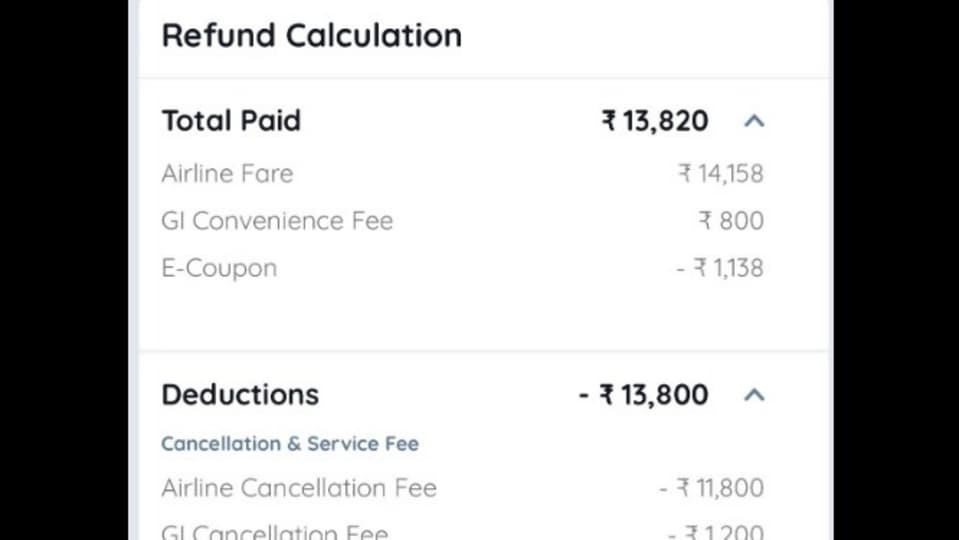Open Cancellation & Service Fee link
Viewport: 959px width, 540px height.
coord(290,443)
